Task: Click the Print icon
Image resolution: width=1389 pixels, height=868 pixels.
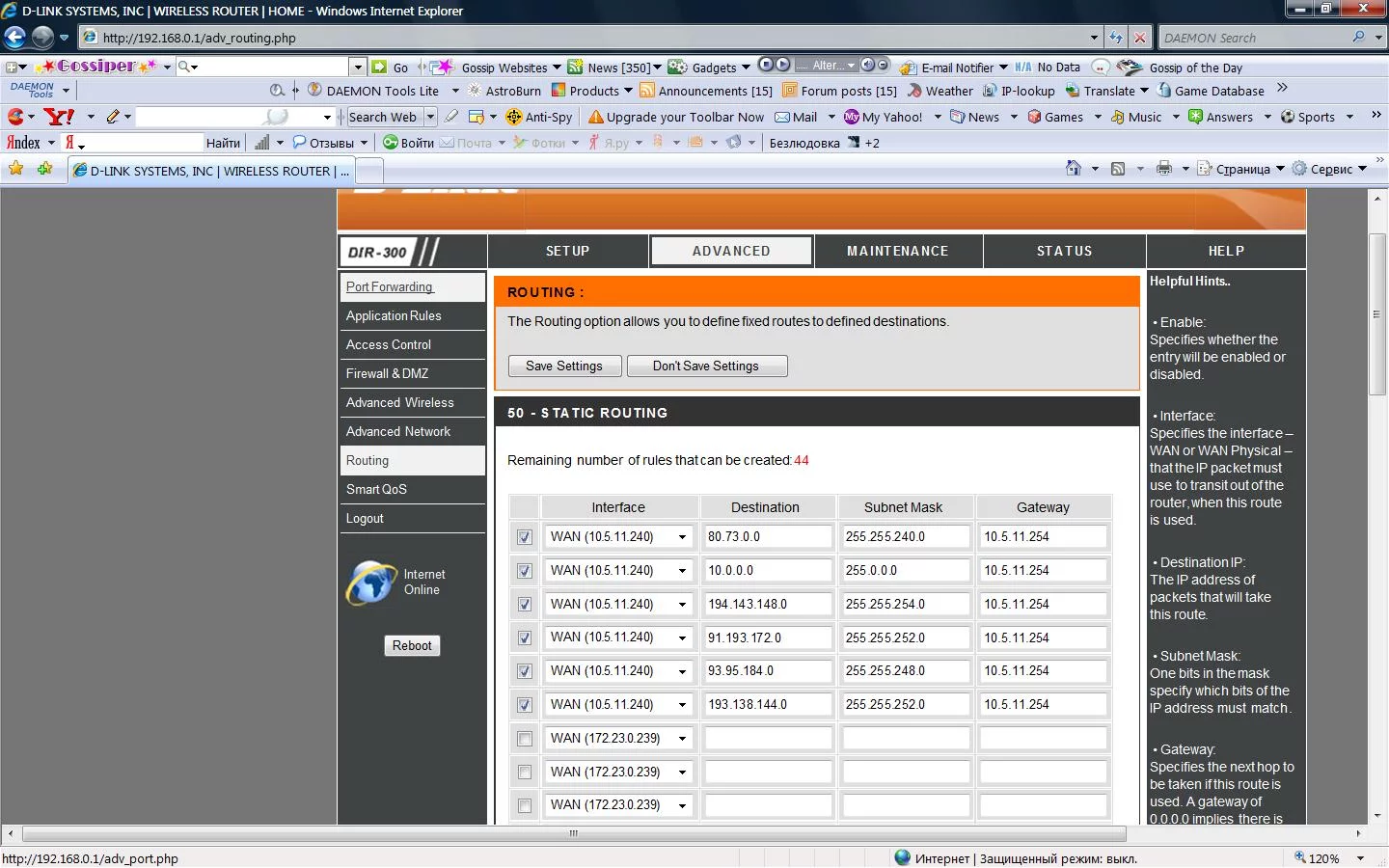Action: pos(1164,169)
